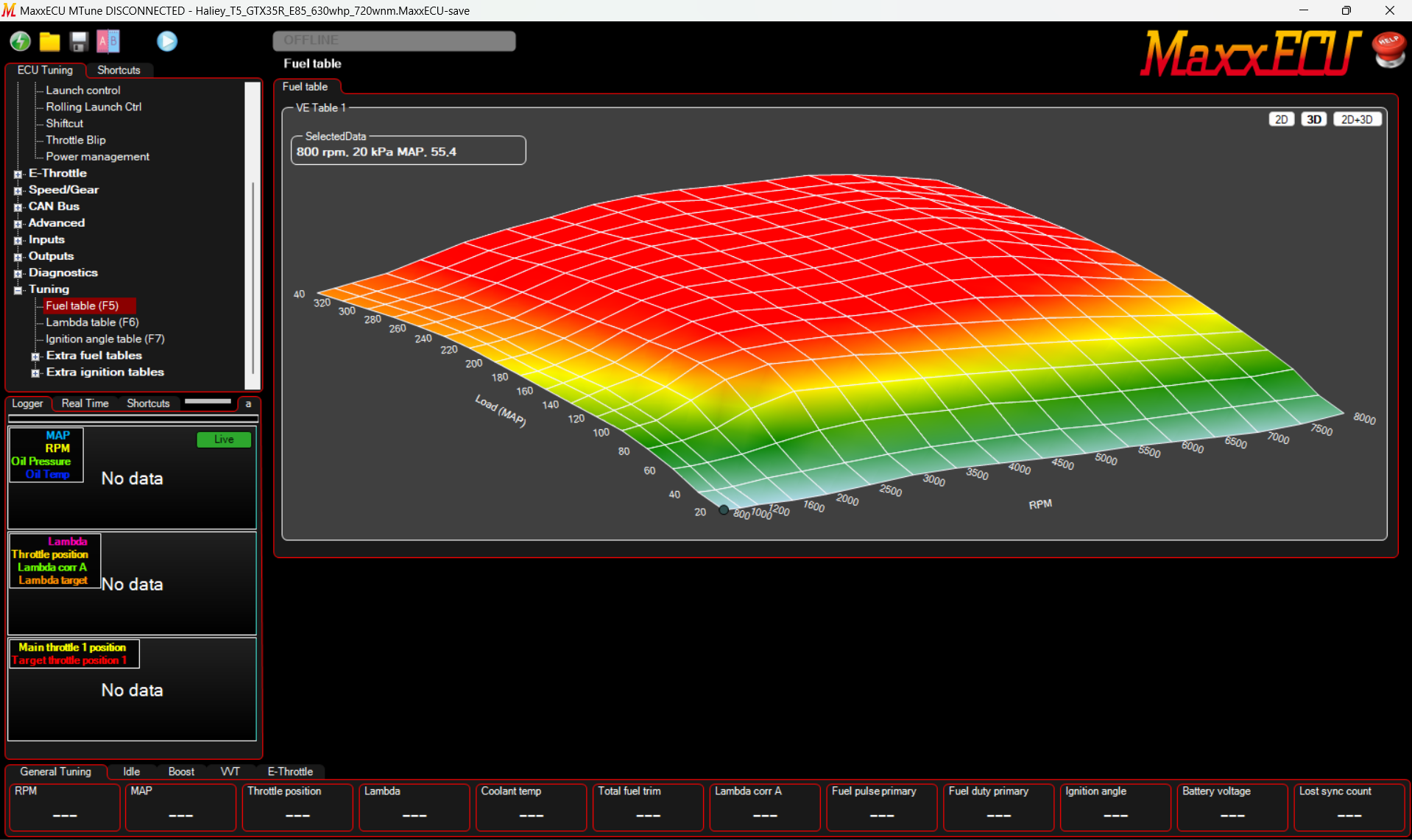Toggle the green Live button
Image resolution: width=1412 pixels, height=840 pixels.
(x=224, y=440)
